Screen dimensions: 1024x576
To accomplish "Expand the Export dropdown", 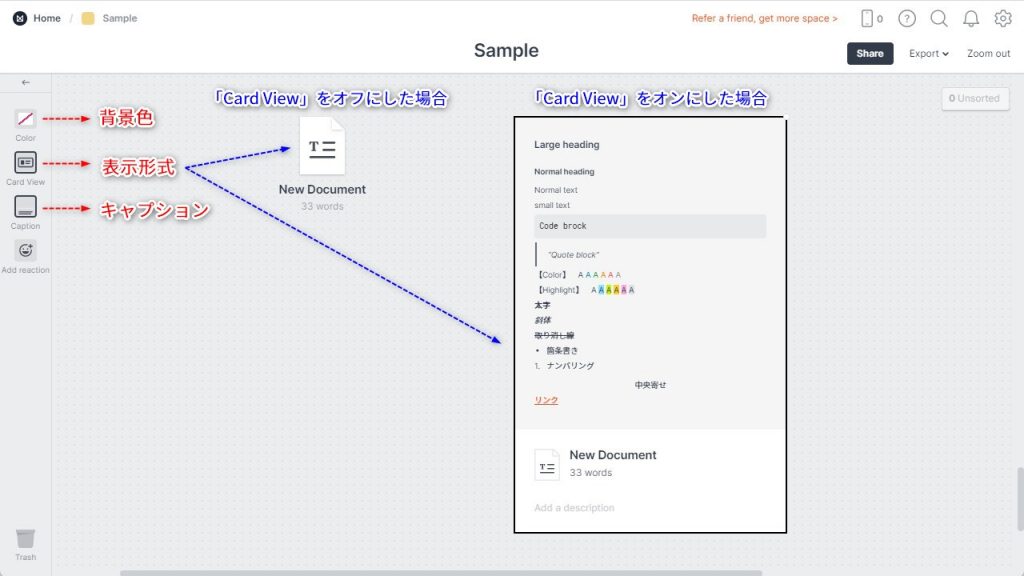I will coord(929,54).
